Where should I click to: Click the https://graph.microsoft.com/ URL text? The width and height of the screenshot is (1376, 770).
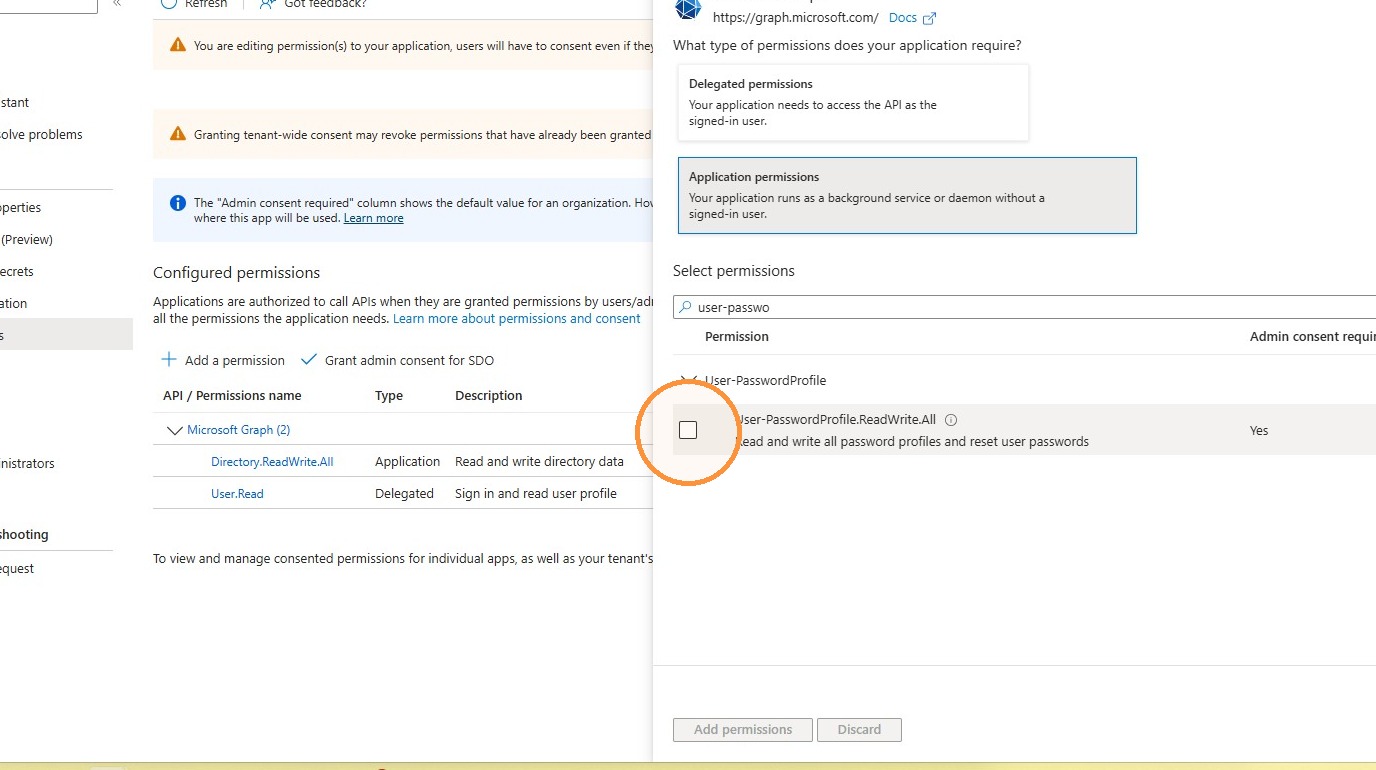click(796, 18)
